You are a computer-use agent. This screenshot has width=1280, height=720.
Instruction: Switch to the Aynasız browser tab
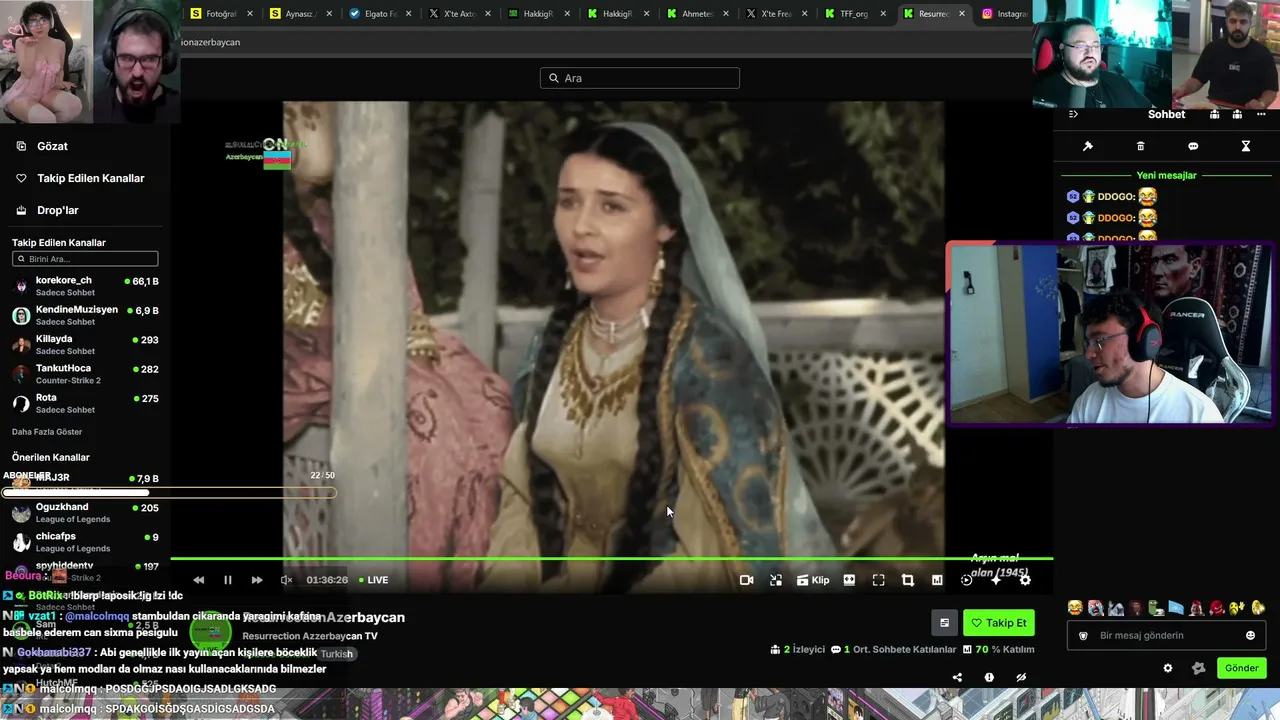[x=301, y=14]
